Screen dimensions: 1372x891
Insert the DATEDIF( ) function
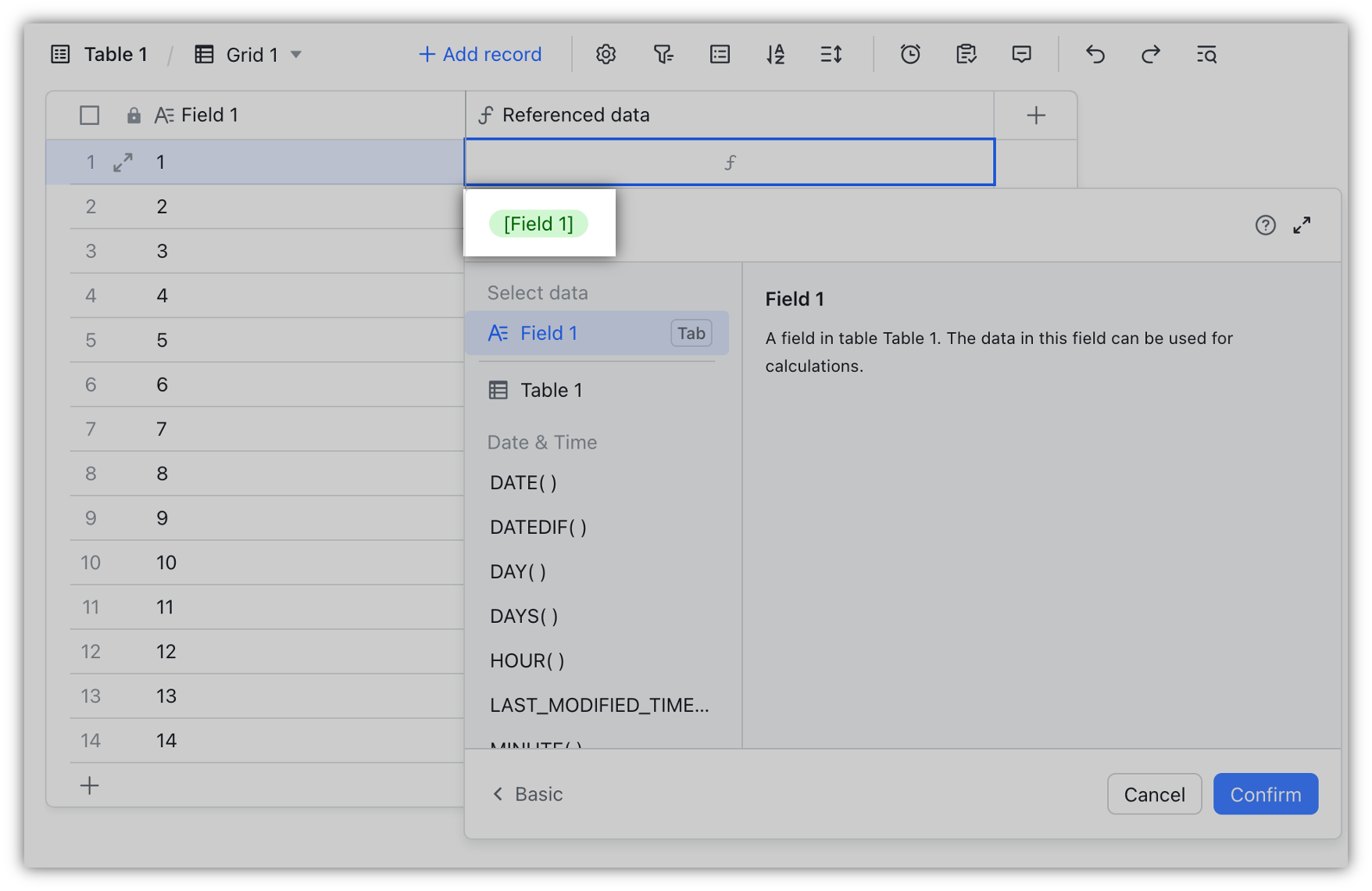[x=538, y=527]
